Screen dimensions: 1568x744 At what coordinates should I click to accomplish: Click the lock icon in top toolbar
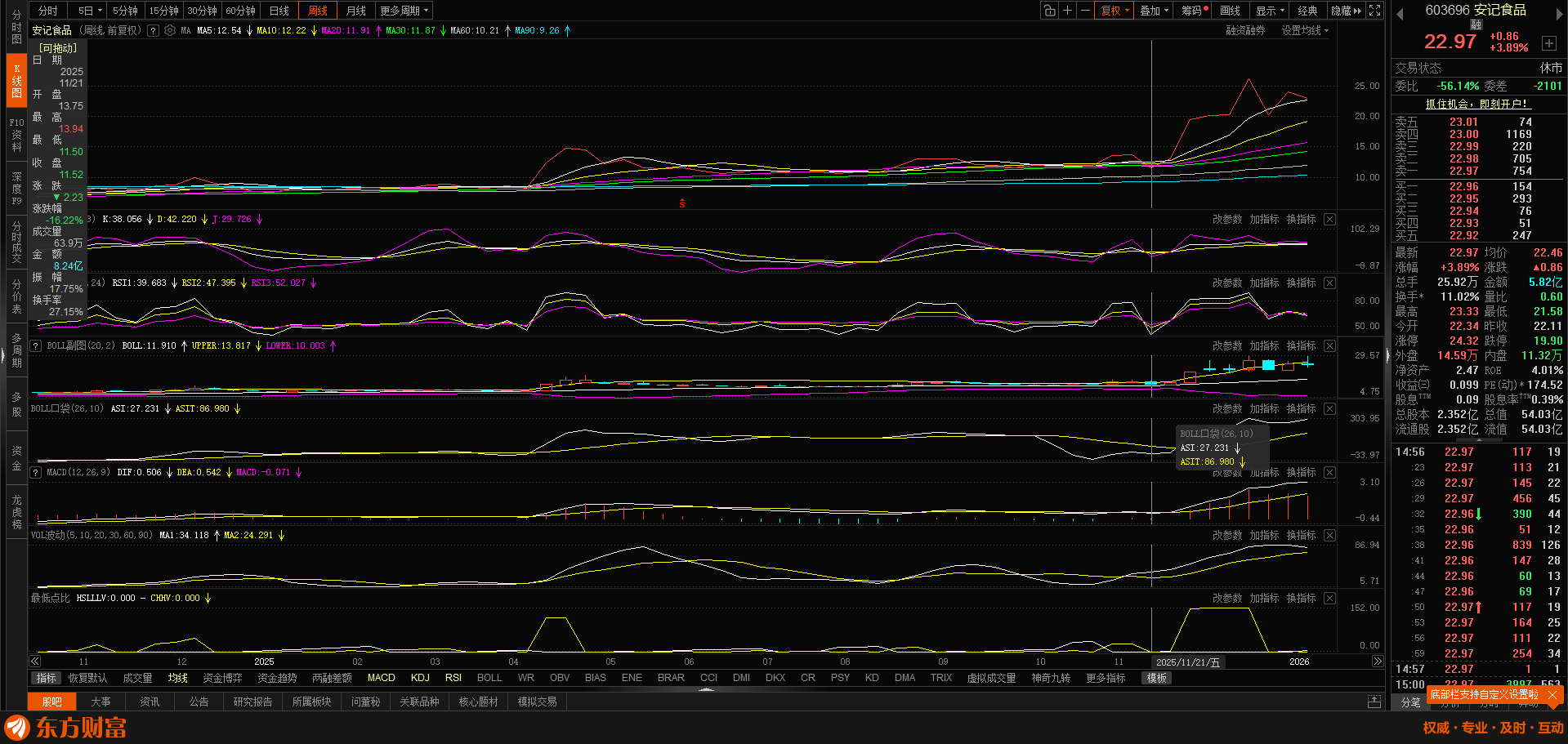[x=1049, y=11]
